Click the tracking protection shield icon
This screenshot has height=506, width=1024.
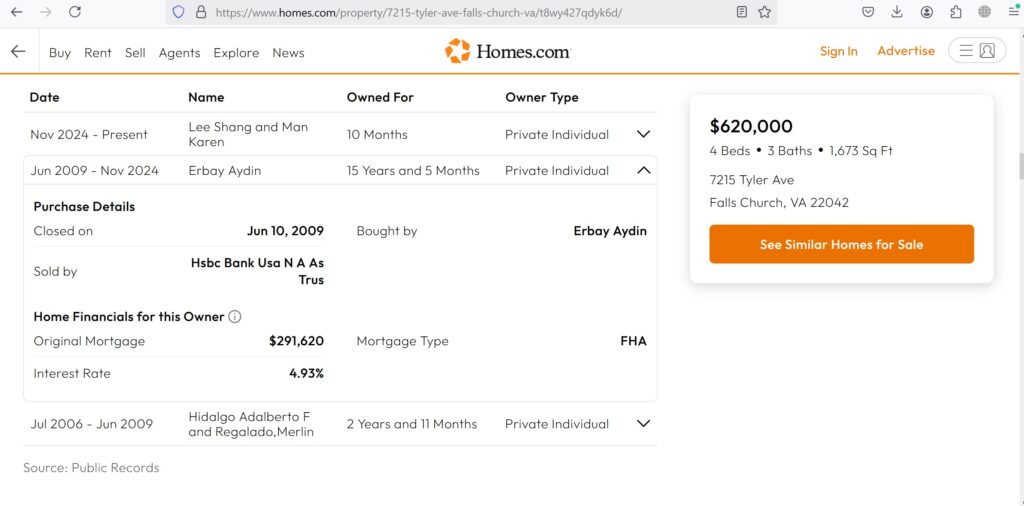[x=179, y=12]
